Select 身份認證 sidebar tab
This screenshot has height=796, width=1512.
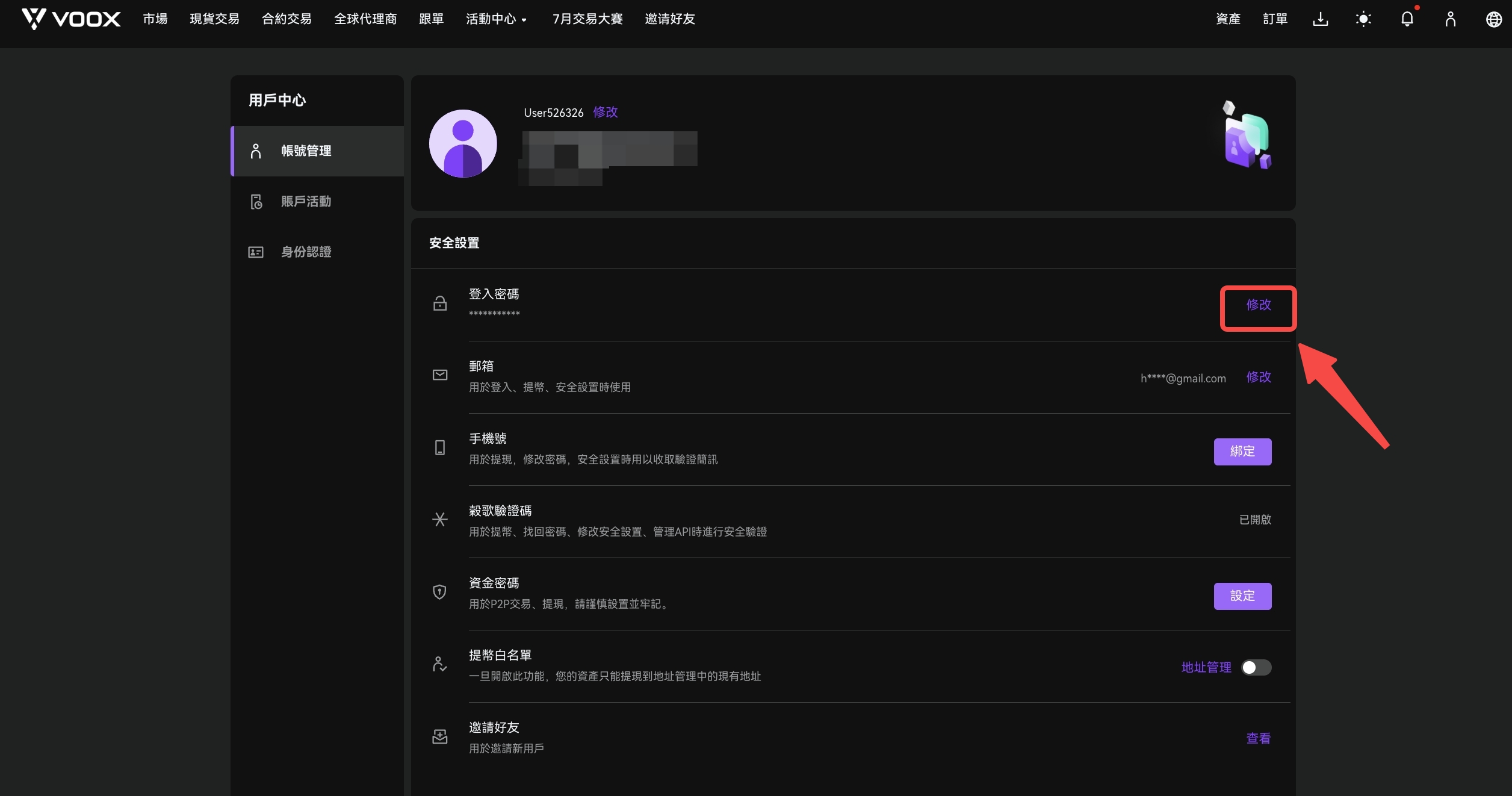[317, 252]
